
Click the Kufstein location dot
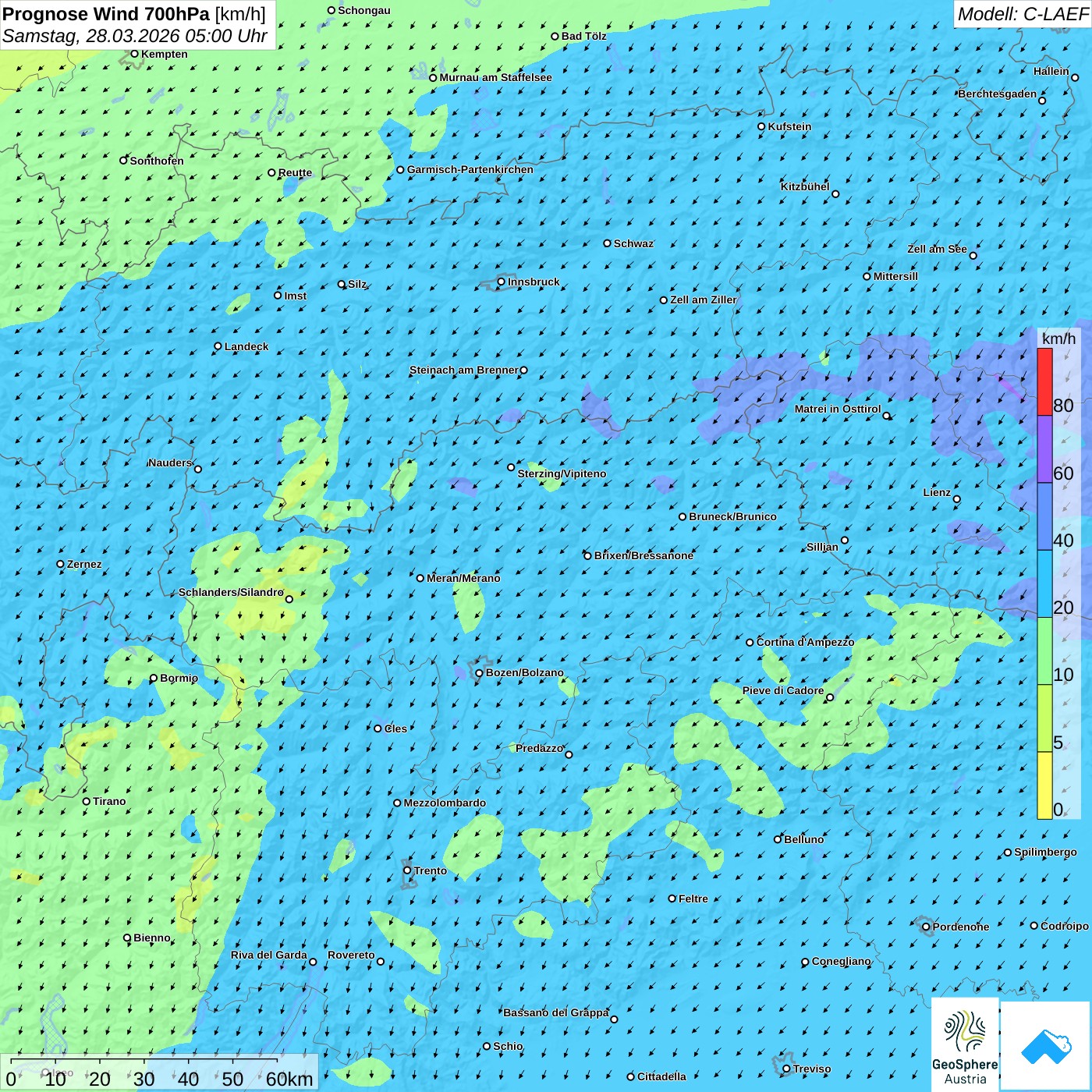coord(762,126)
